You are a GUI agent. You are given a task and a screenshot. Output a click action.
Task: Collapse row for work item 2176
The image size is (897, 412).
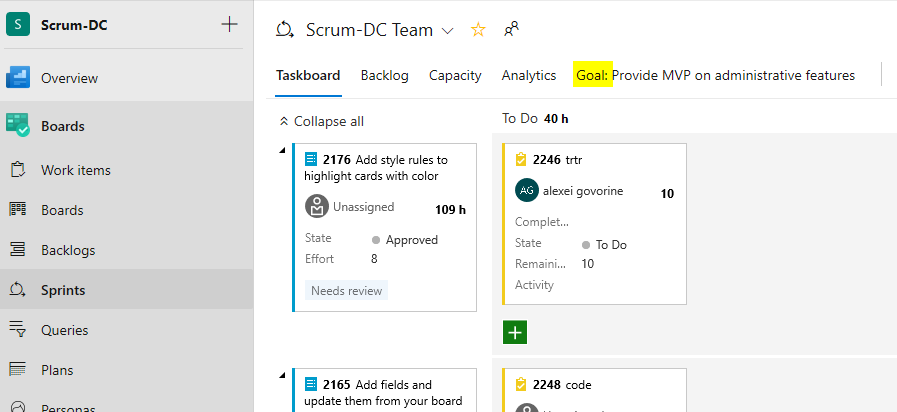tap(282, 151)
